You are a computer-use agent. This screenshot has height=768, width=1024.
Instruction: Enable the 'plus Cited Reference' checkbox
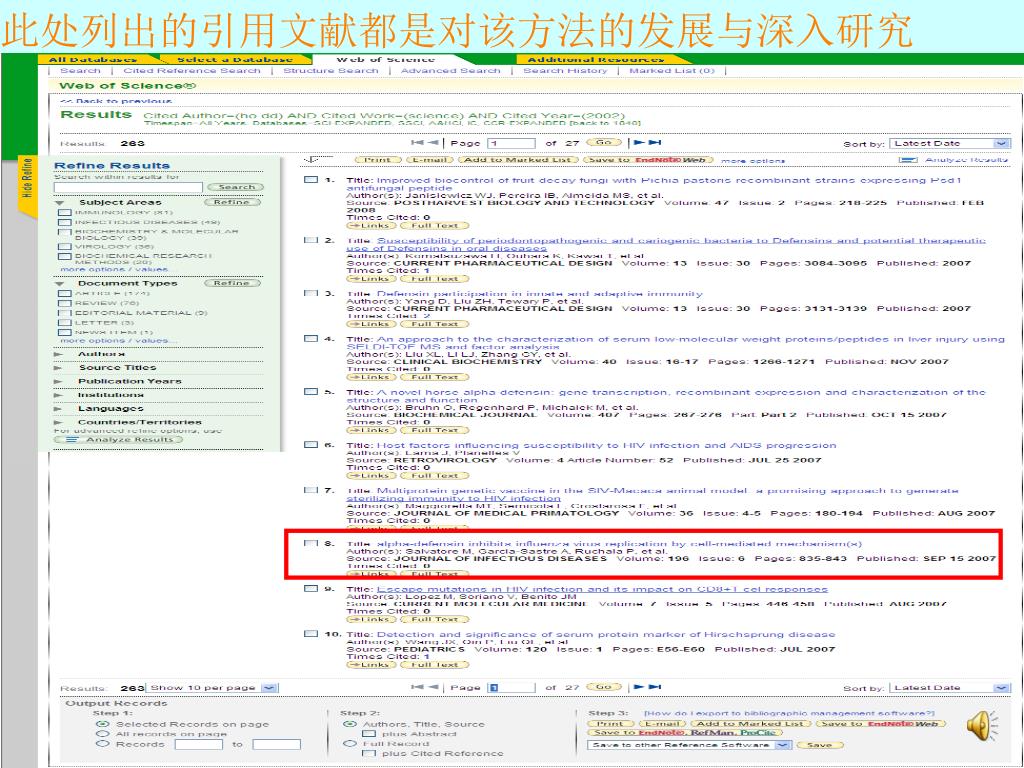[x=369, y=754]
